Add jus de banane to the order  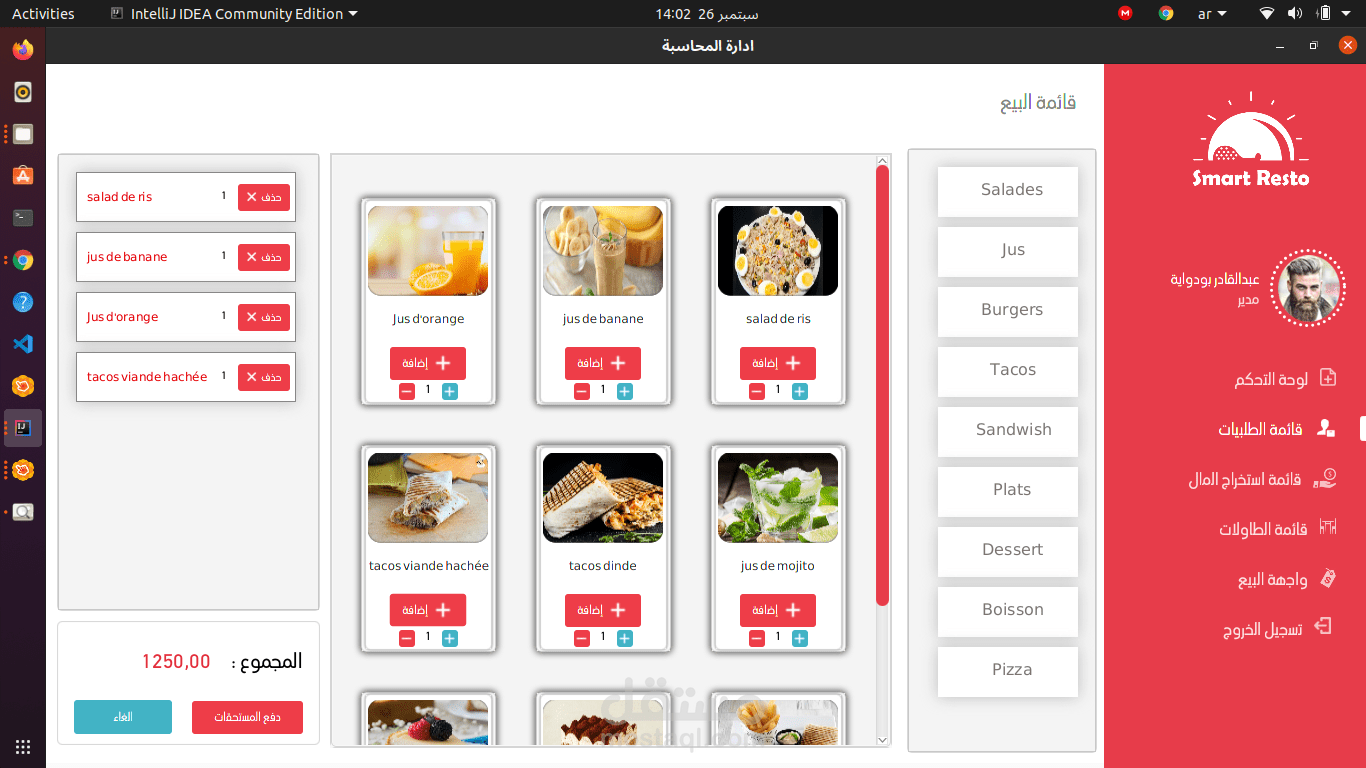[x=603, y=363]
